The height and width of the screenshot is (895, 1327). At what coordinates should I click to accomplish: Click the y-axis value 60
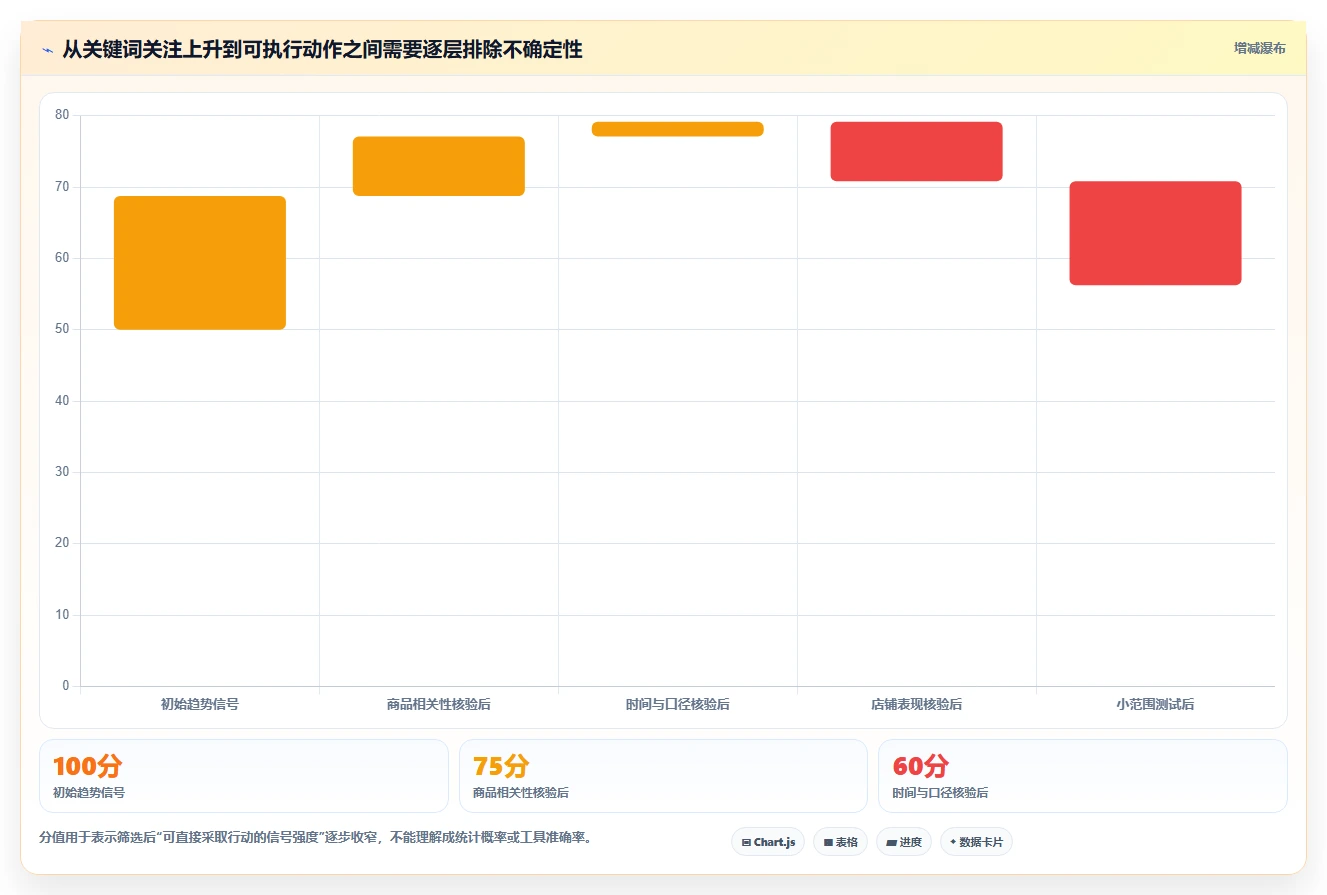(x=62, y=258)
